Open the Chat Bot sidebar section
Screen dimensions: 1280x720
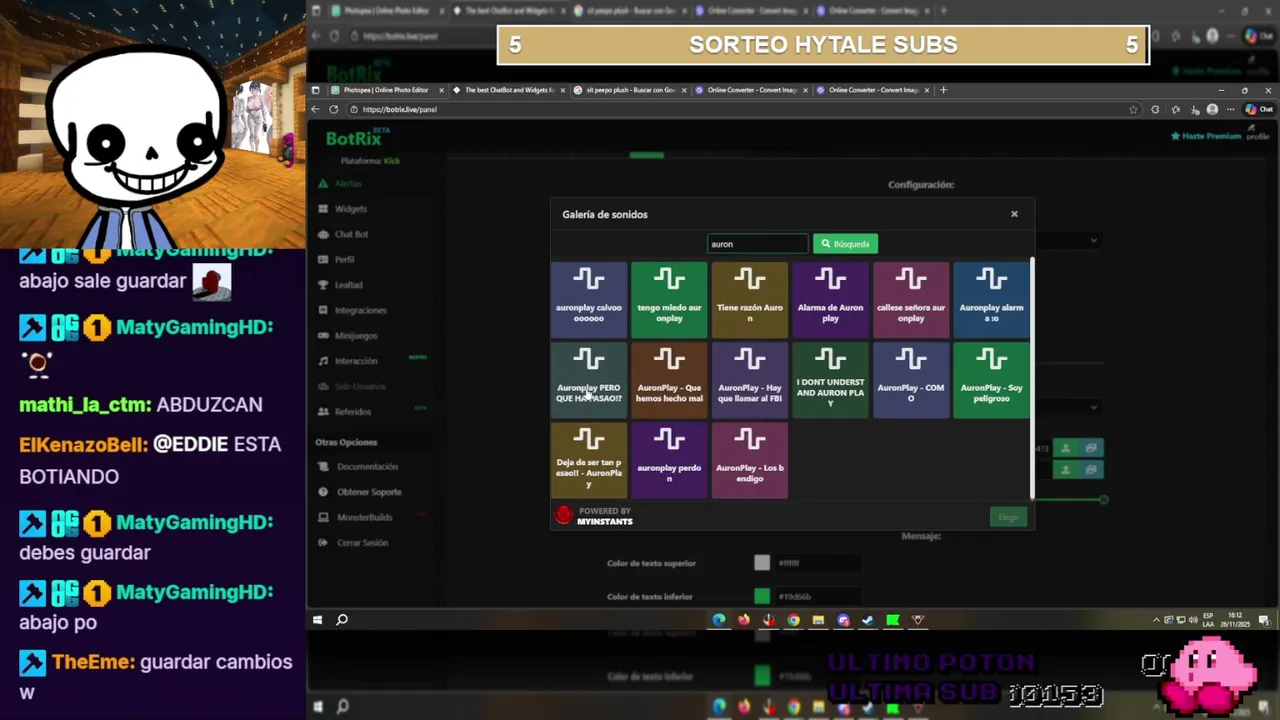coord(343,234)
